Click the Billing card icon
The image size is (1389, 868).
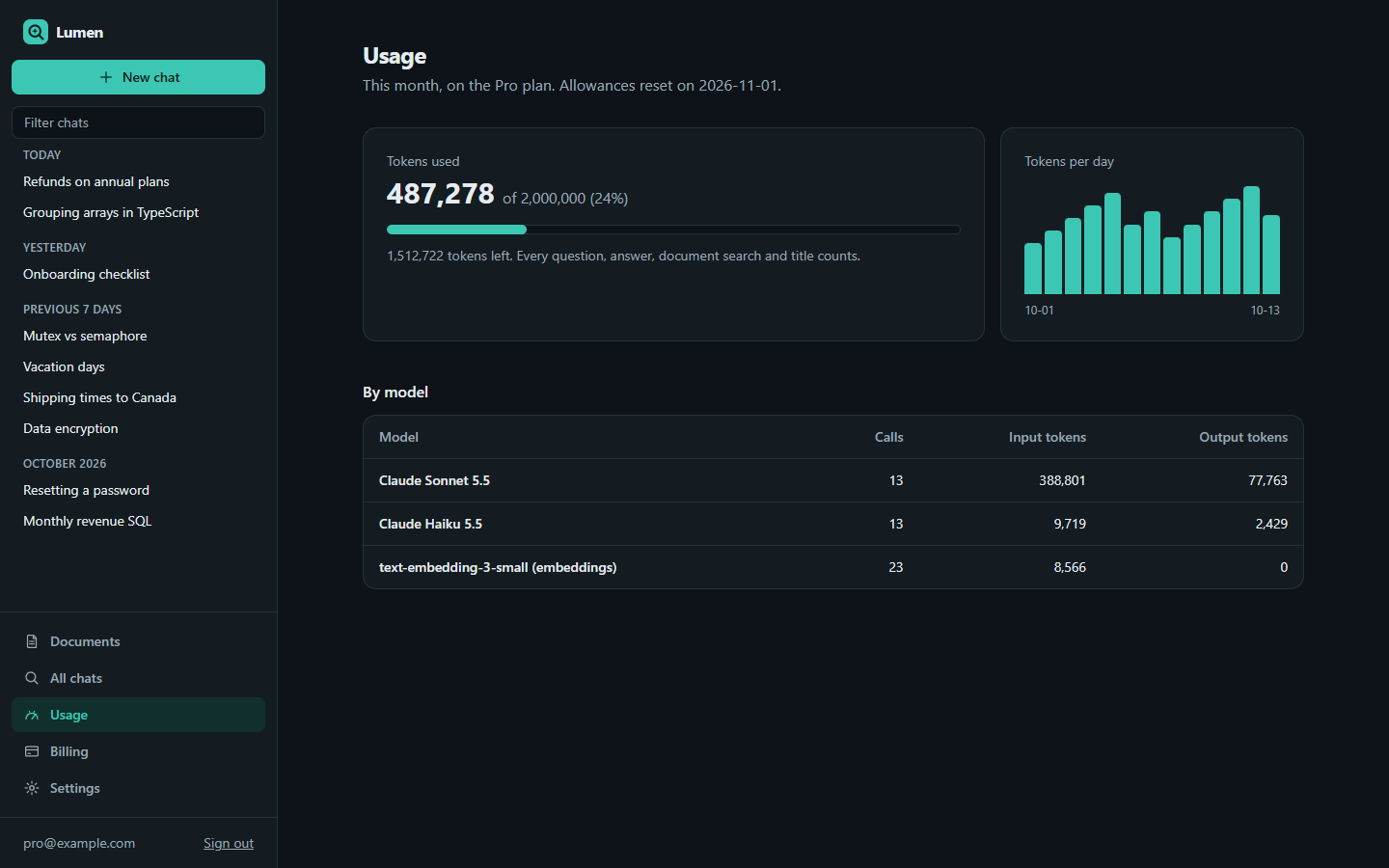pyautogui.click(x=32, y=751)
